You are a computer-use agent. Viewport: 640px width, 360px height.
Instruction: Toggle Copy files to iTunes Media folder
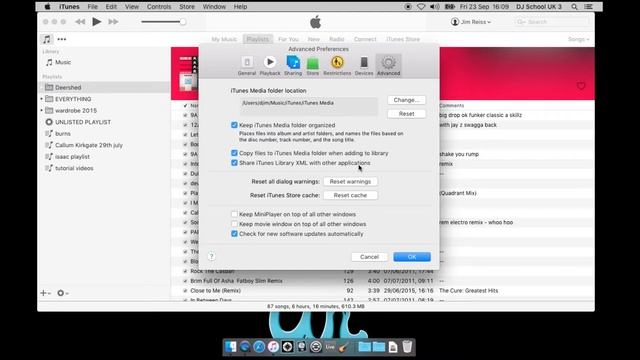click(x=234, y=153)
